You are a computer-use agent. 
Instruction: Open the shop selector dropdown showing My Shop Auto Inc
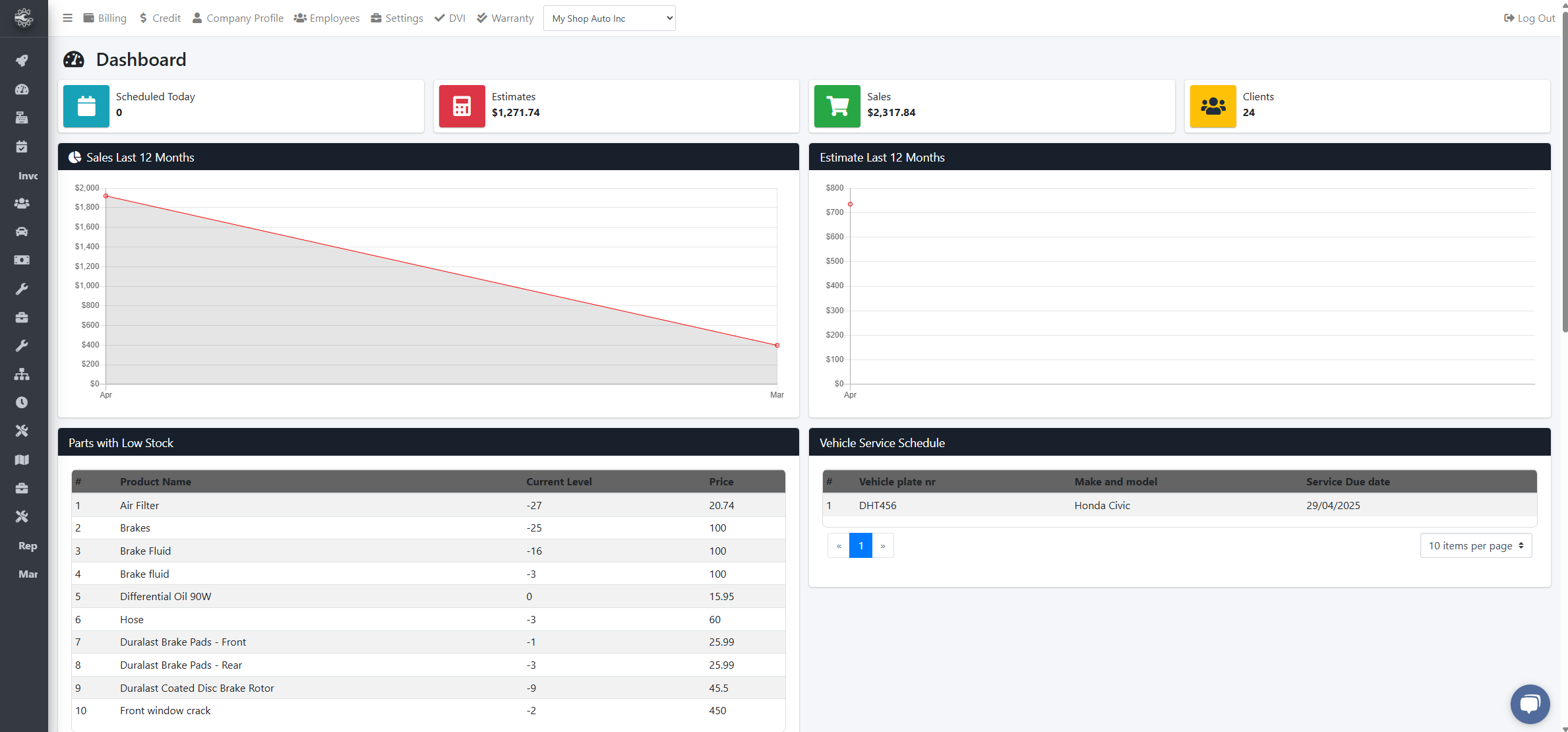[609, 18]
